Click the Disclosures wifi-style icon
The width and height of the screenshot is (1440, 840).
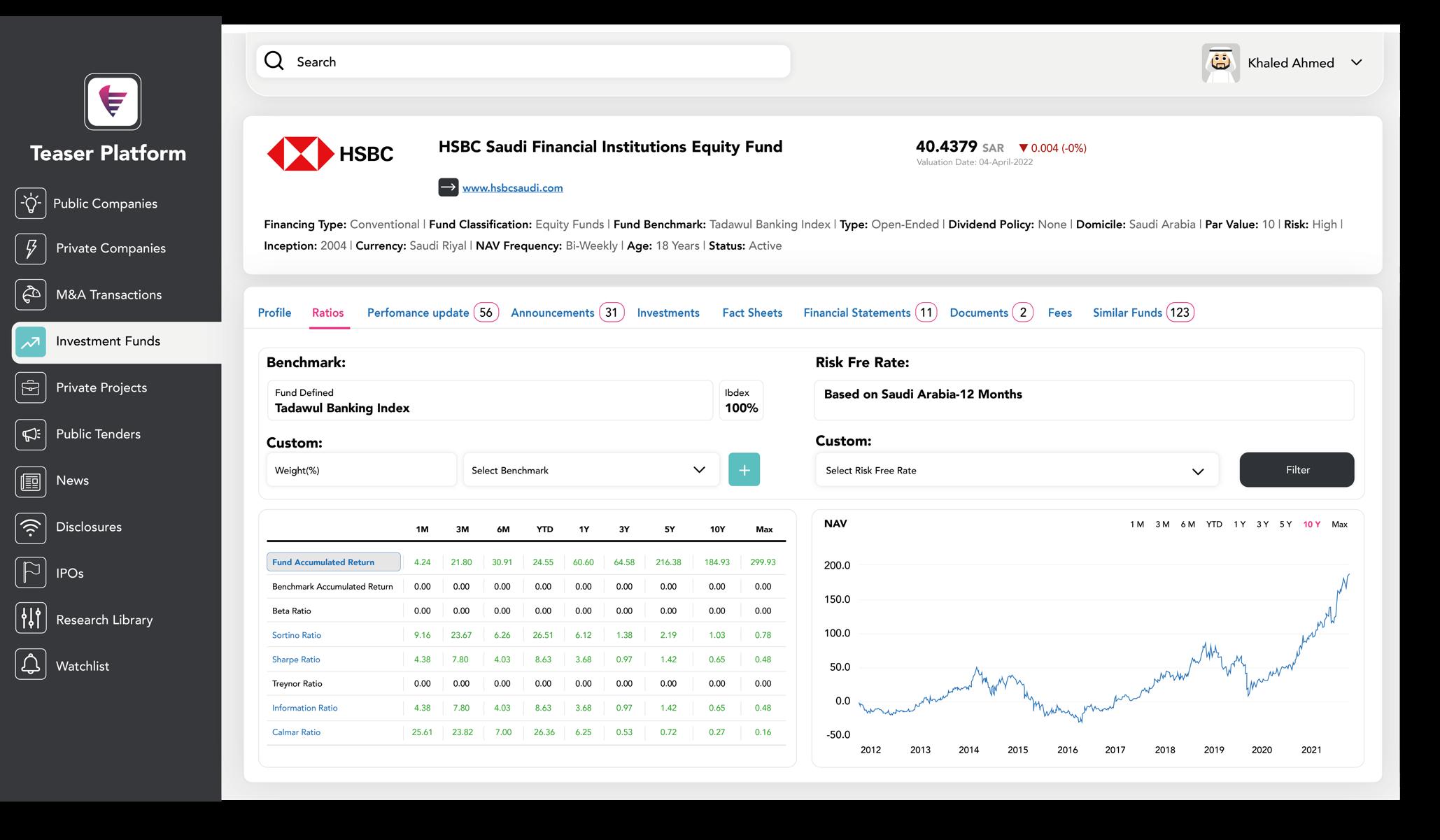tap(31, 527)
